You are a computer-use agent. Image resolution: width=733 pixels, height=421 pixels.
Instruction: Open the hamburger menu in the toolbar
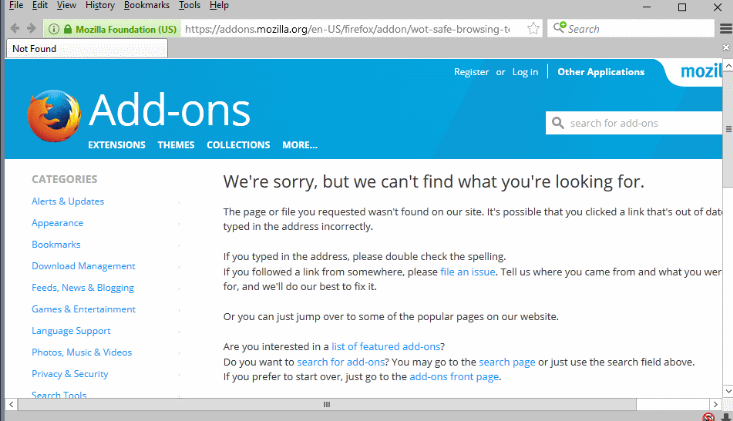coord(726,29)
